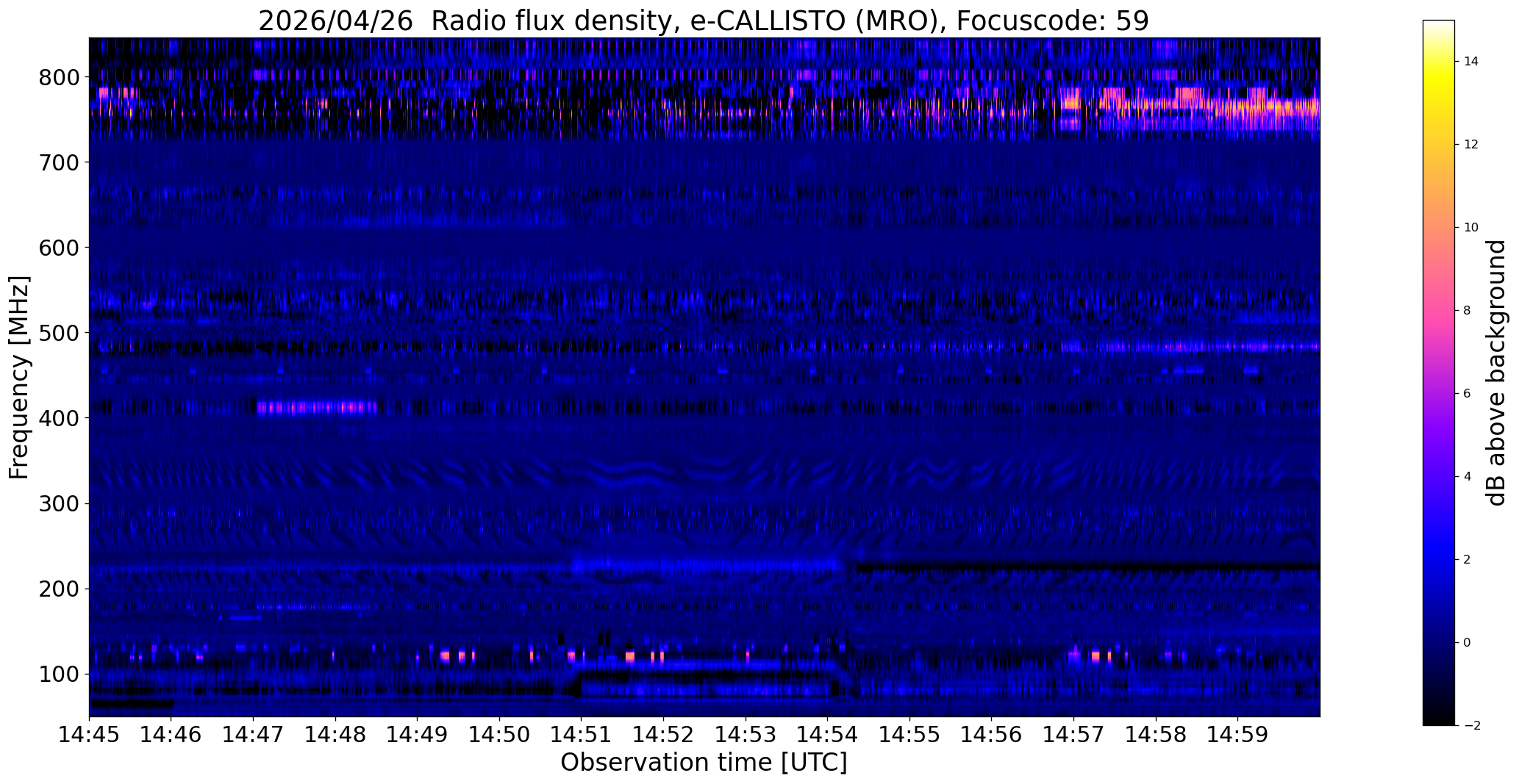Click the "Observation time [UTC]" x-axis label

(x=704, y=763)
